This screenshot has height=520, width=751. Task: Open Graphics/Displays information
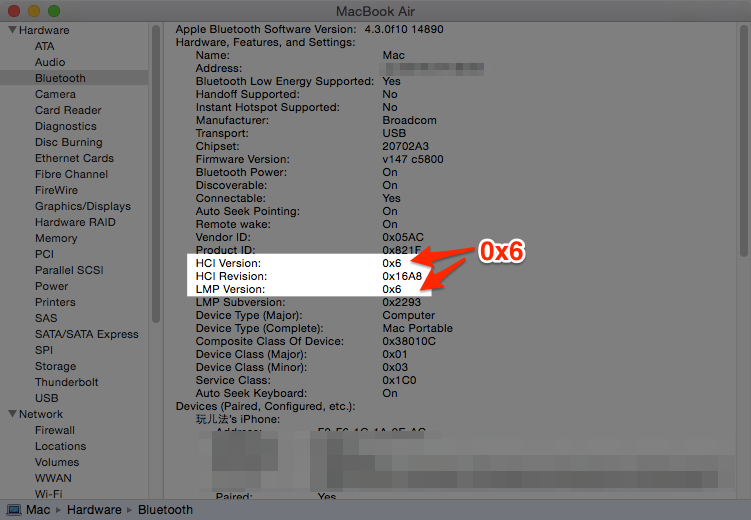tap(83, 206)
